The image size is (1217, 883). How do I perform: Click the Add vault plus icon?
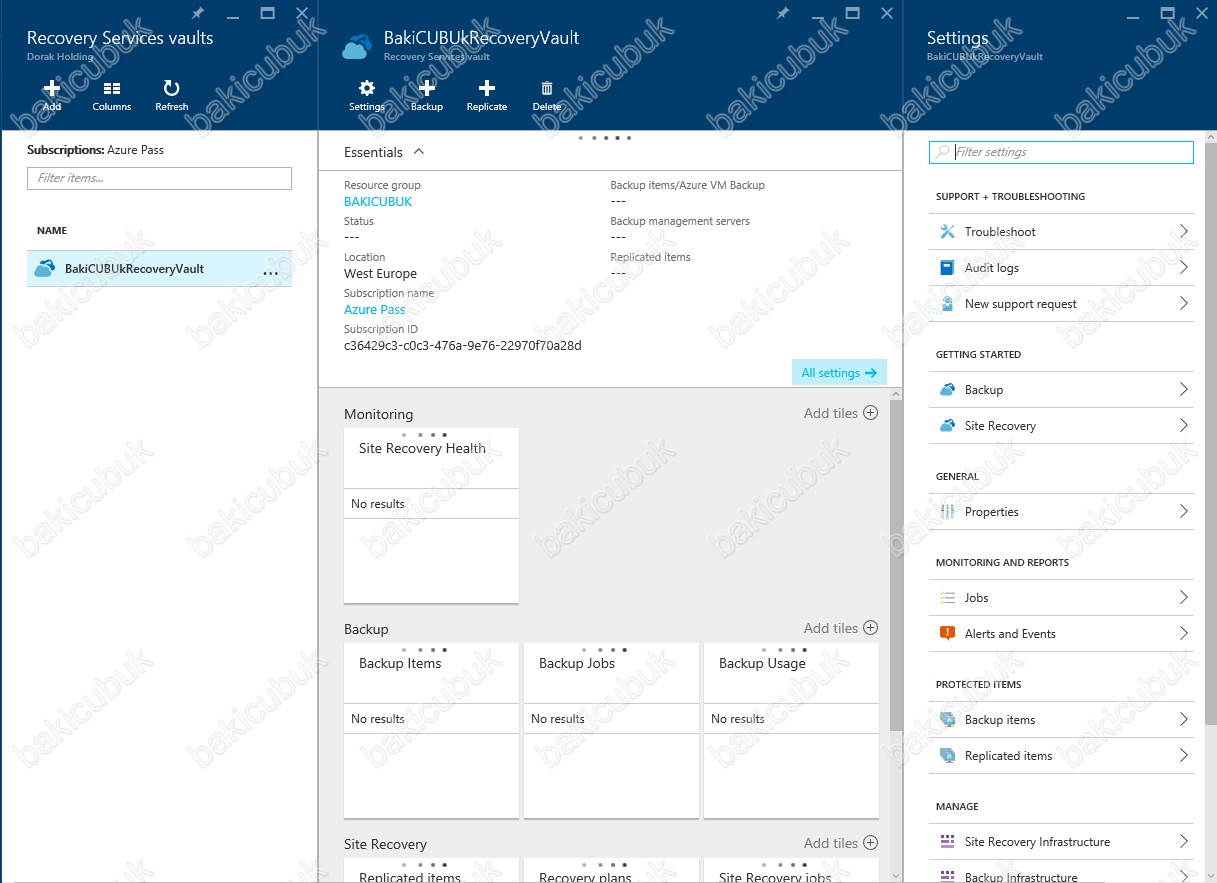(52, 89)
